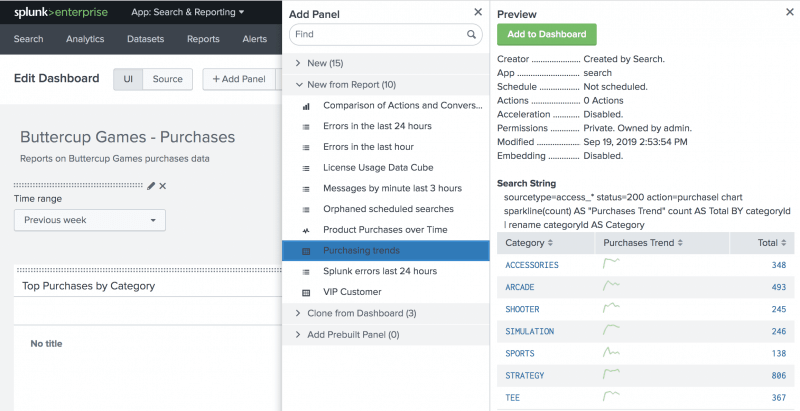Click the SPORTS category link

click(x=519, y=353)
